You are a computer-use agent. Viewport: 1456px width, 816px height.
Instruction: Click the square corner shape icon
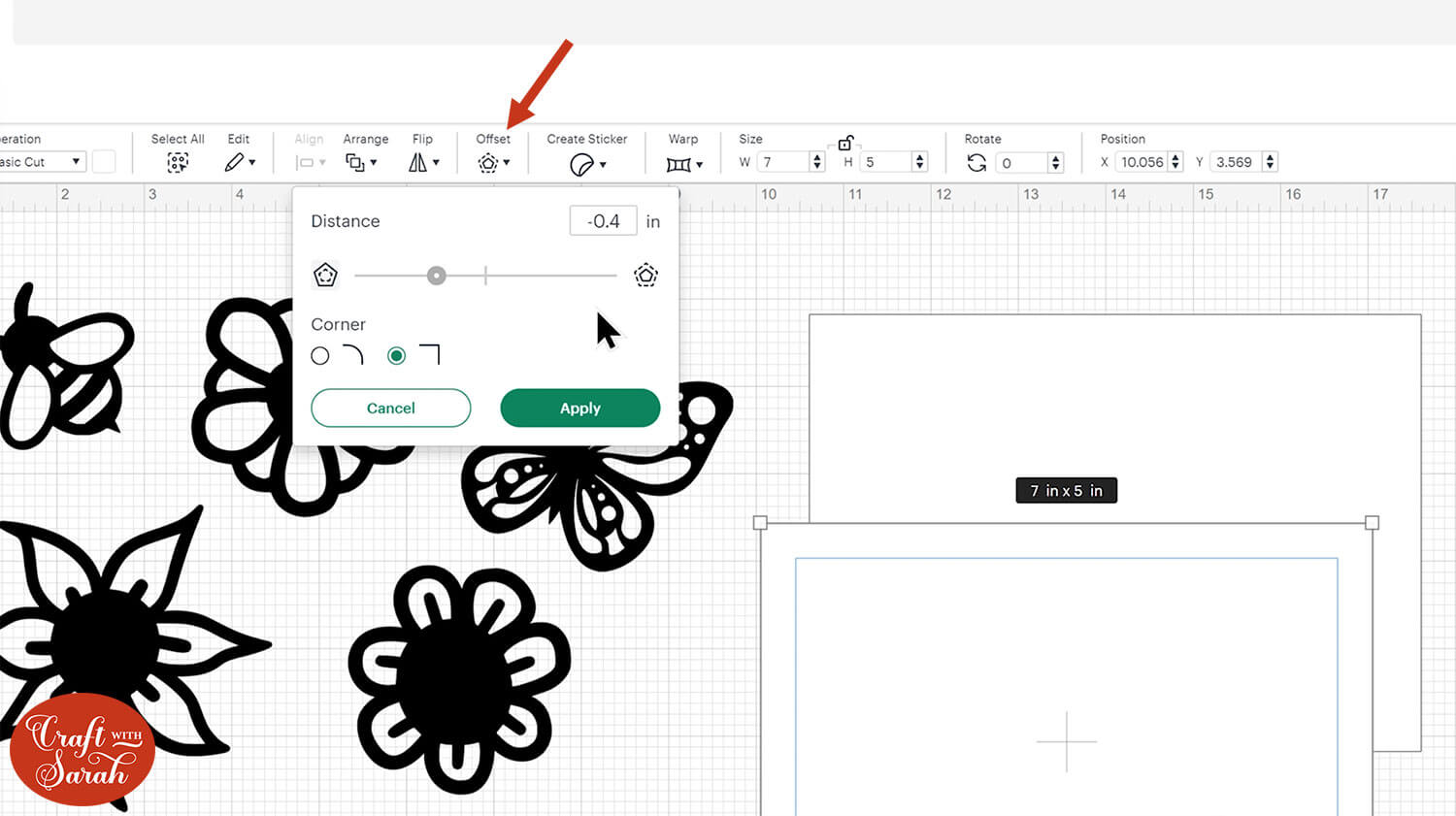click(x=430, y=355)
